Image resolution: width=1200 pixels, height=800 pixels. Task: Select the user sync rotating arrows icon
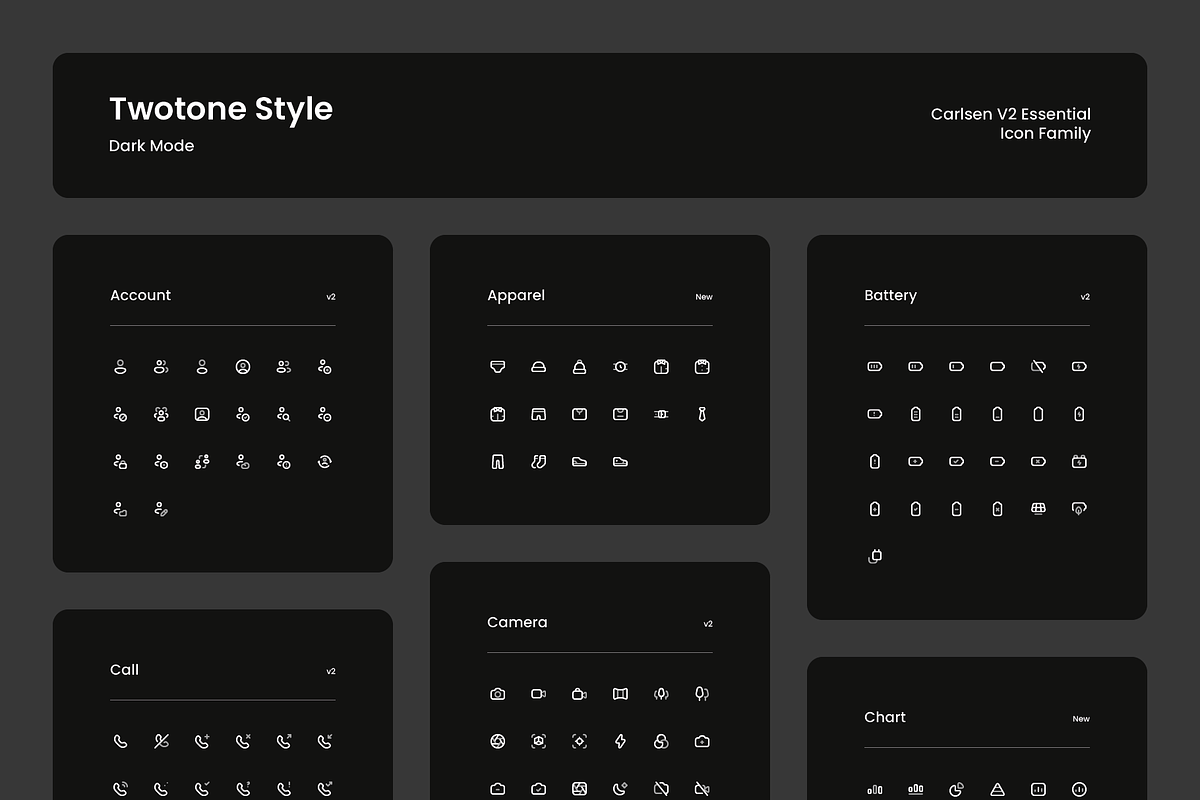(x=325, y=461)
